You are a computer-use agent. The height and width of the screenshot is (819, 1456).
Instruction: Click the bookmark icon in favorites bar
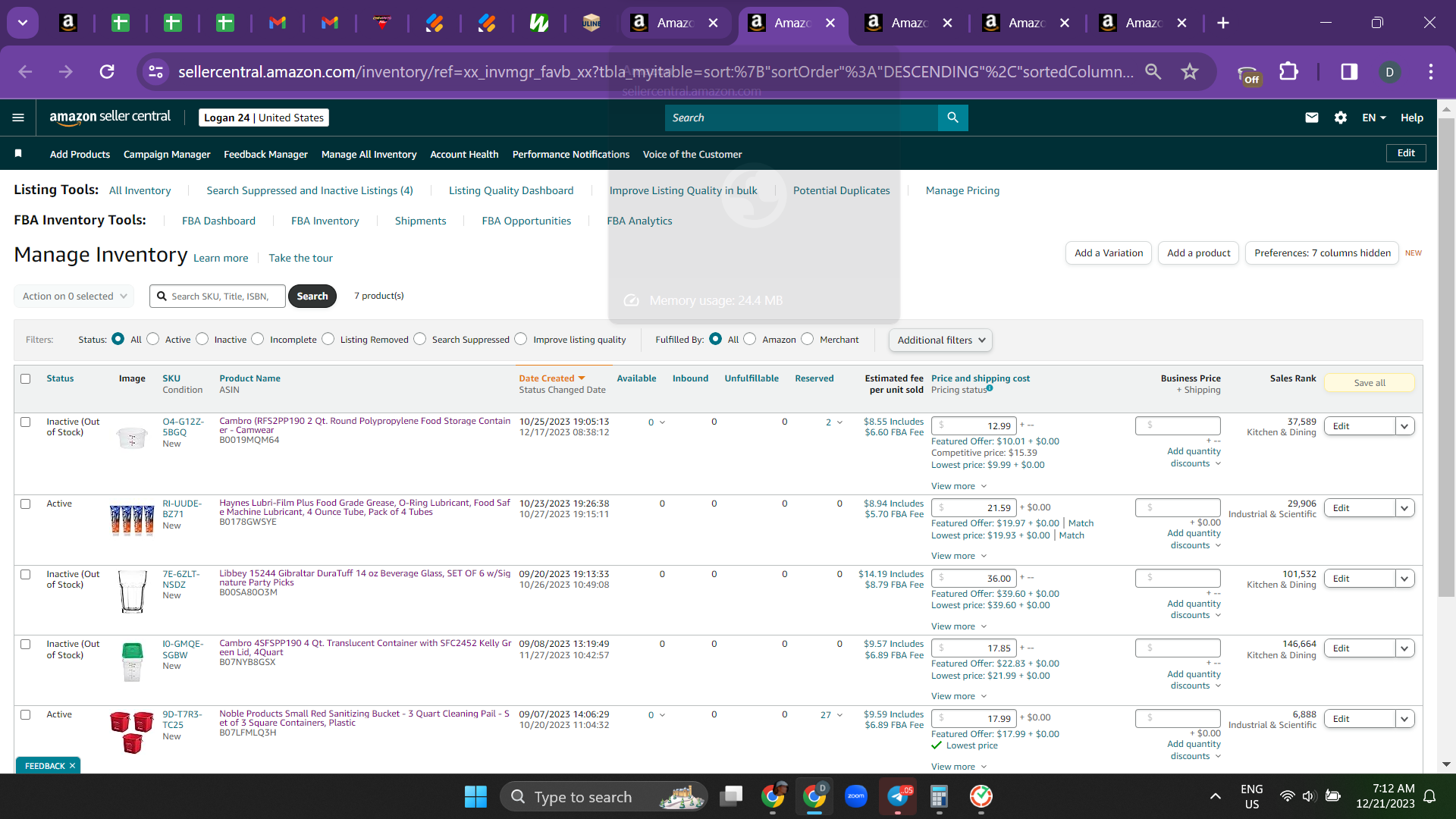pyautogui.click(x=18, y=154)
